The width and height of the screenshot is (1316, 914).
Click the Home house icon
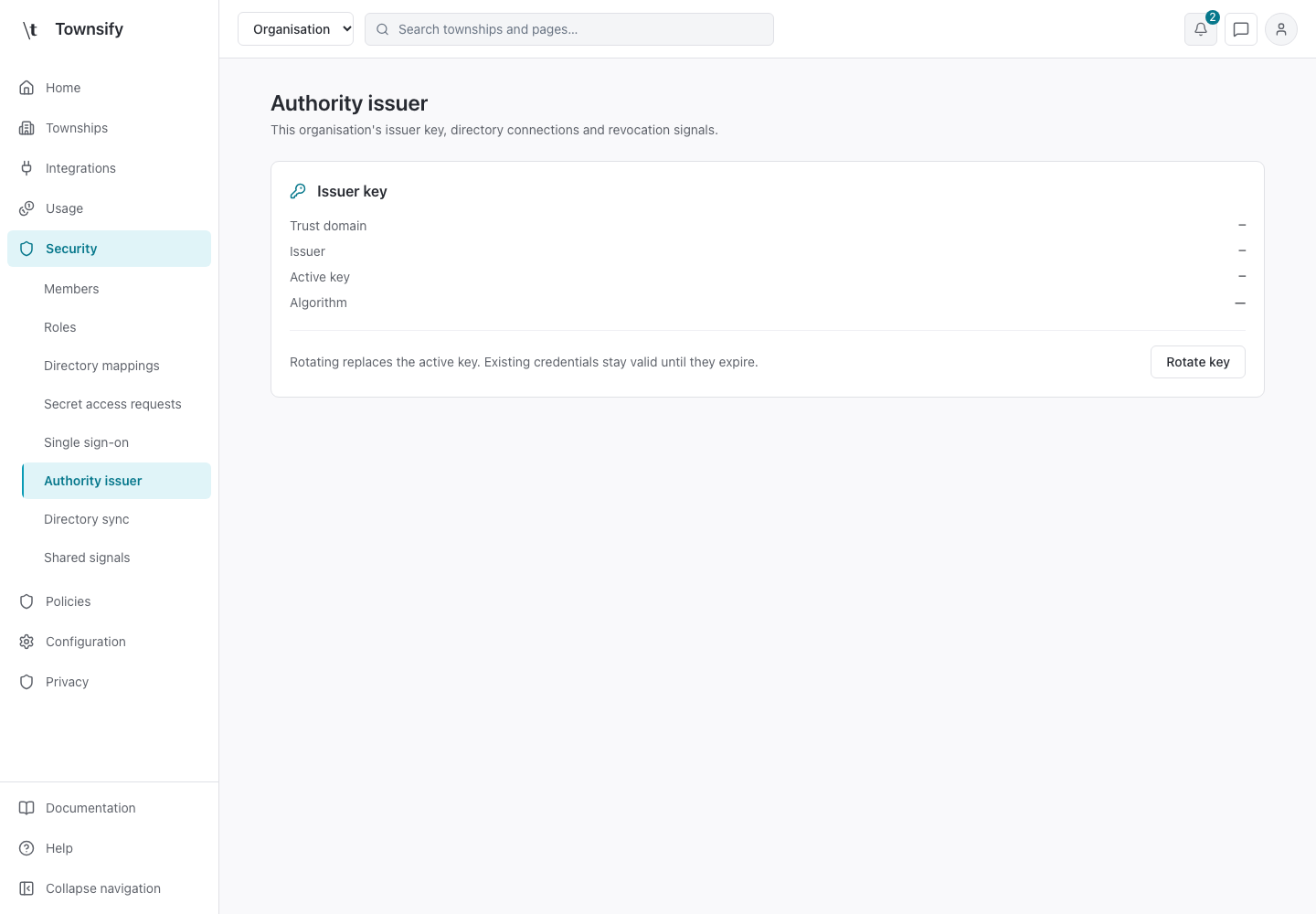[27, 88]
